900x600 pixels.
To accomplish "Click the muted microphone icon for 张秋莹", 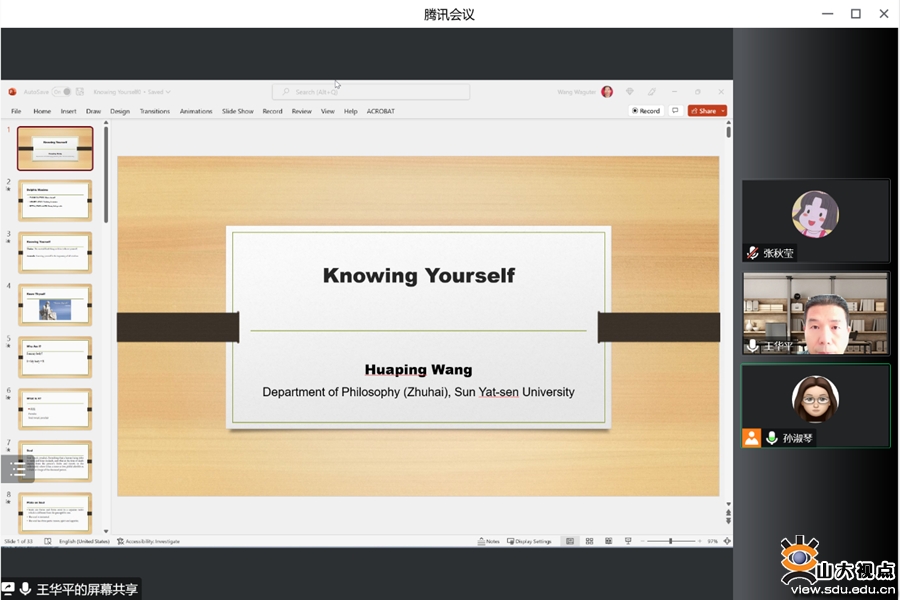I will pos(752,253).
